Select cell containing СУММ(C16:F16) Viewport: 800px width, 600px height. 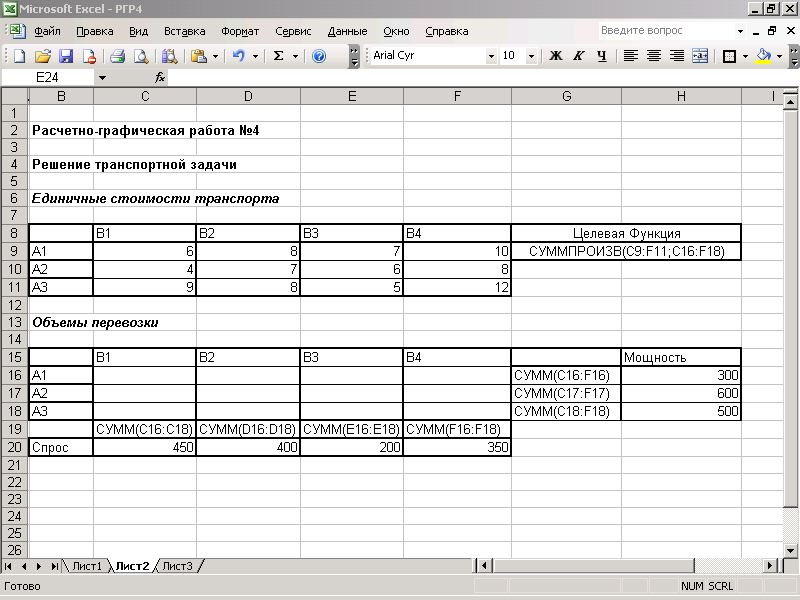click(x=566, y=375)
